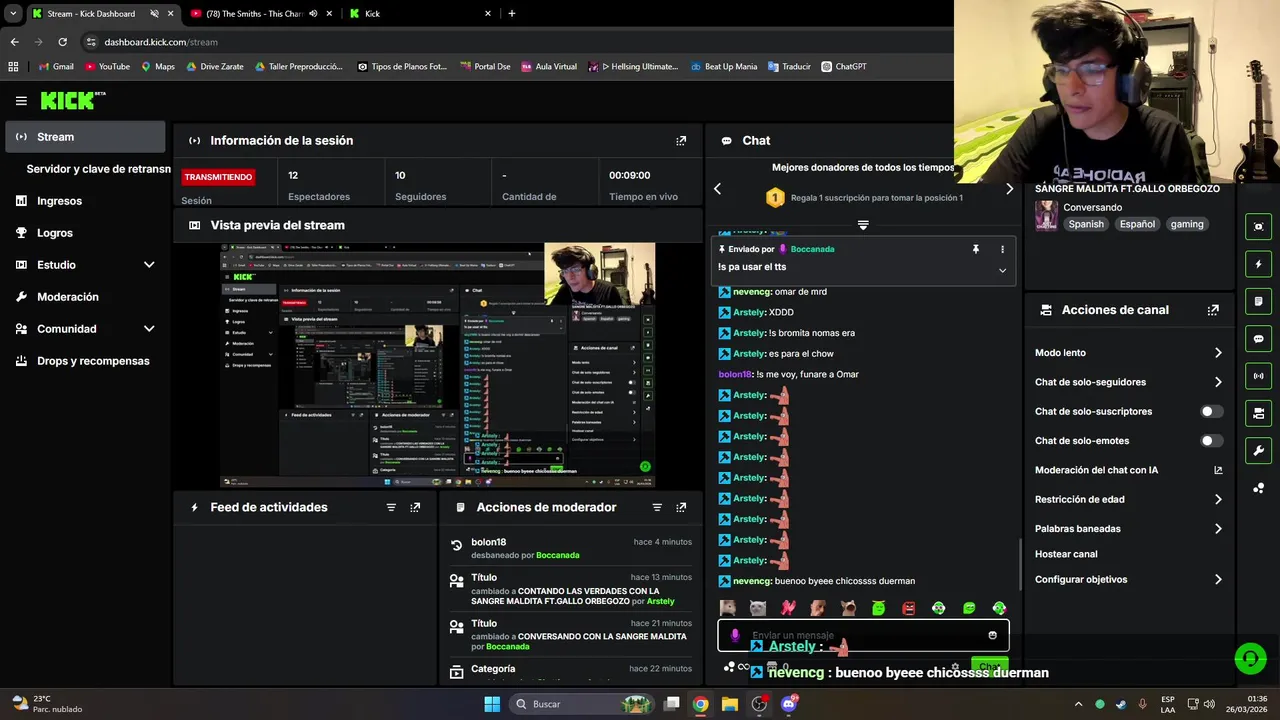This screenshot has width=1280, height=720.
Task: Collapse the pinned message chevron
Action: [x=1002, y=270]
